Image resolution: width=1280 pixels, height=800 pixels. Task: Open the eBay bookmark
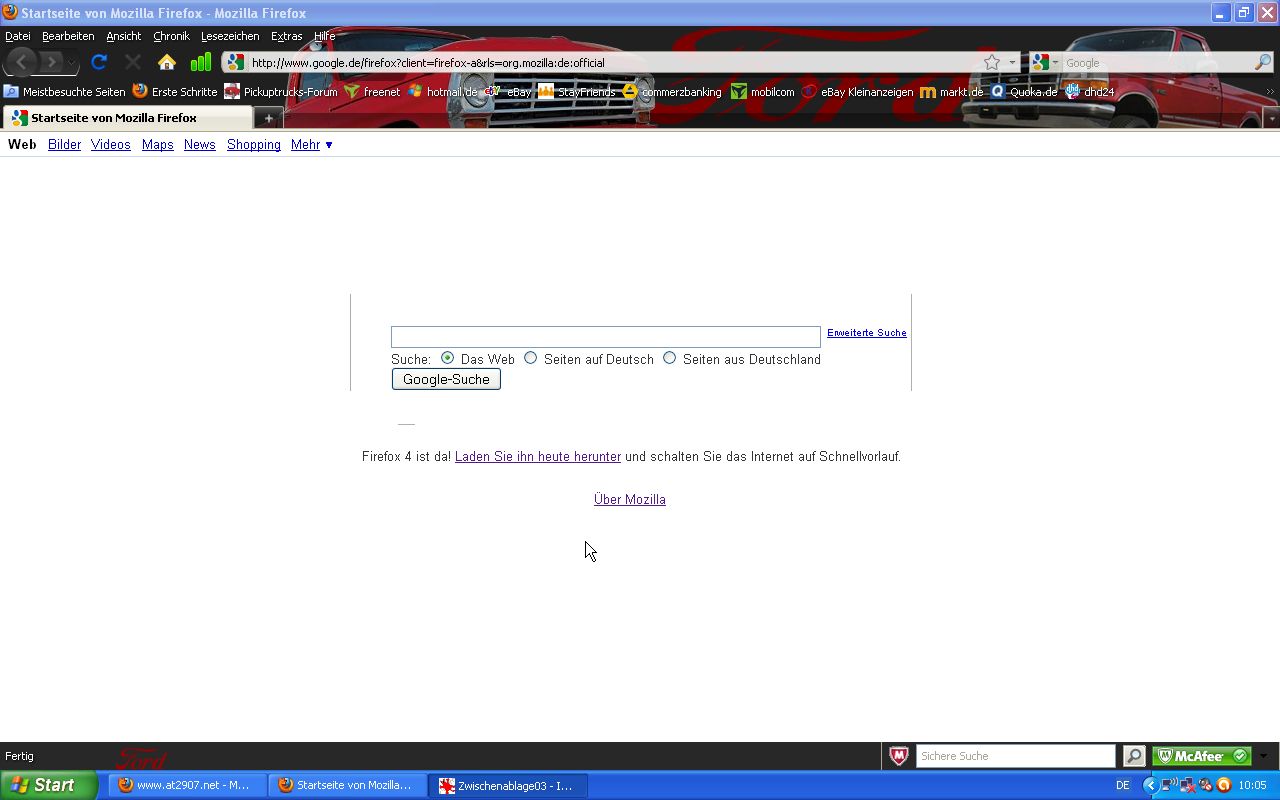click(x=508, y=91)
